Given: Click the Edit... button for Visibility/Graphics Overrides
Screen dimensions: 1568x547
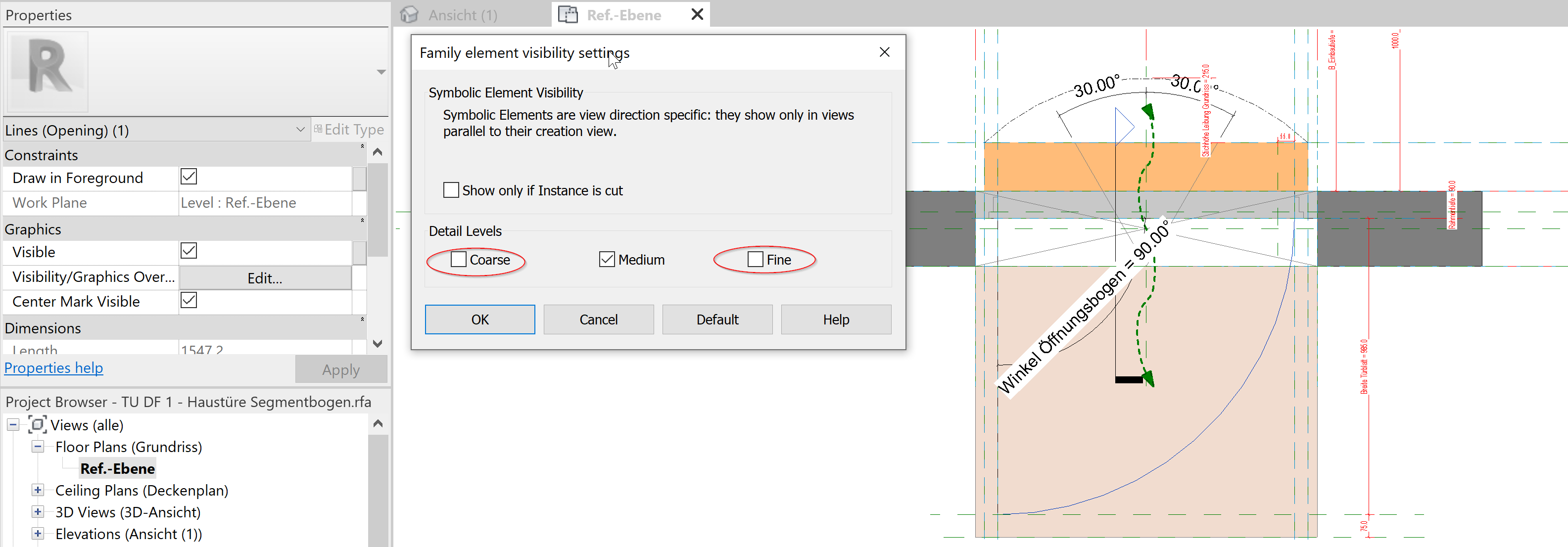Looking at the screenshot, I should (x=265, y=277).
